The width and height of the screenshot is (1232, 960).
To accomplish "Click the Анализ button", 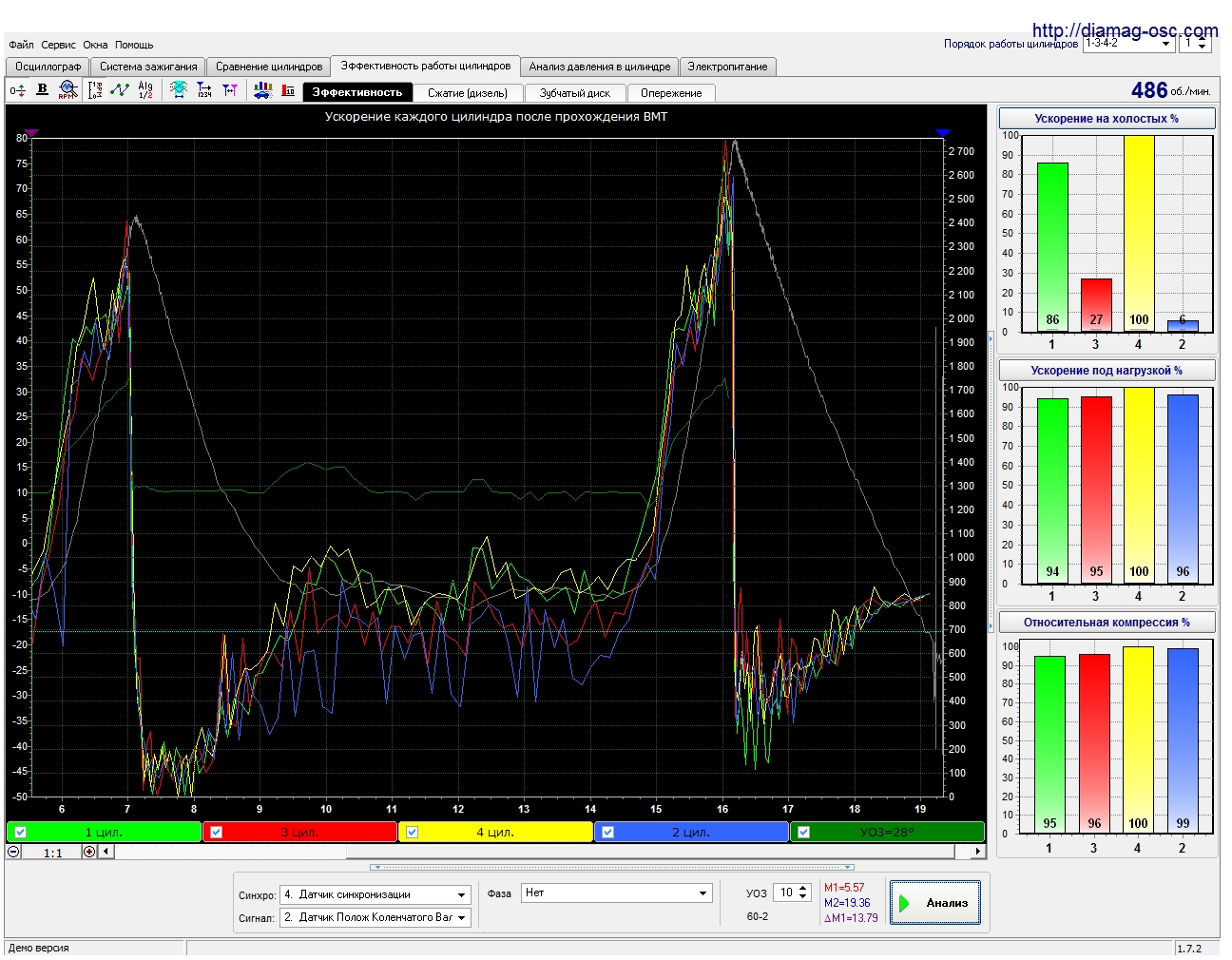I will 934,903.
